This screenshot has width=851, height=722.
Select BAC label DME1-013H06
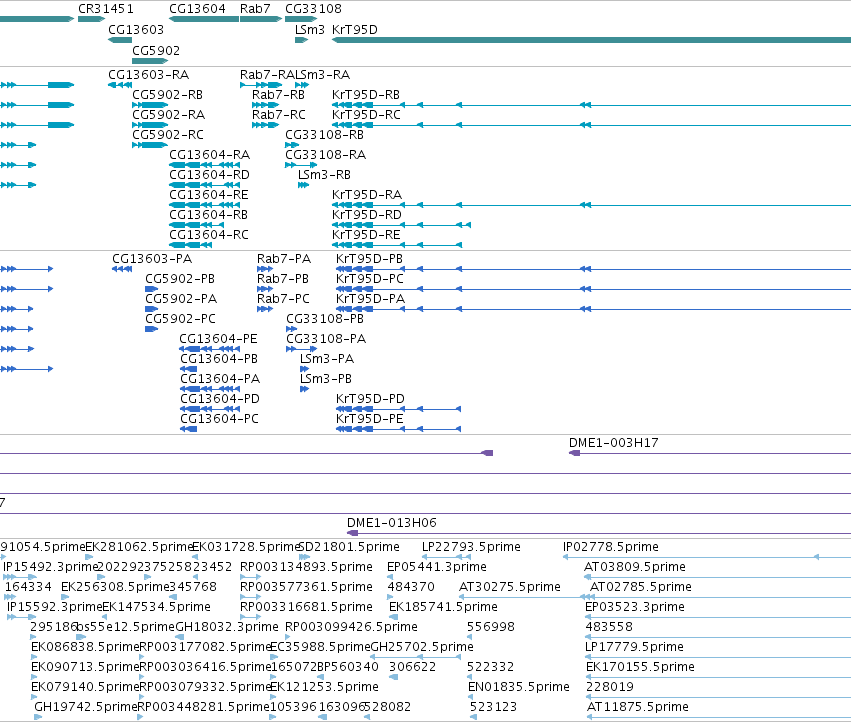coord(392,523)
